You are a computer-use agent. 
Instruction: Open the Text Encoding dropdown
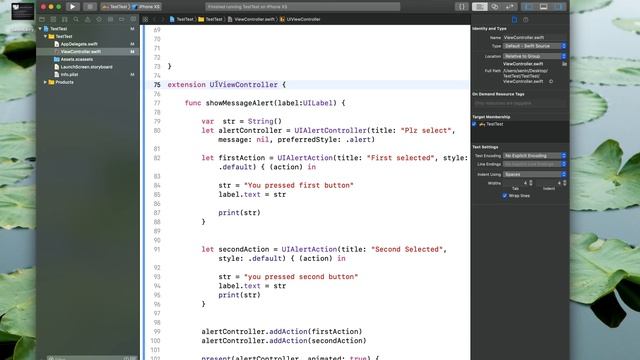tap(534, 156)
